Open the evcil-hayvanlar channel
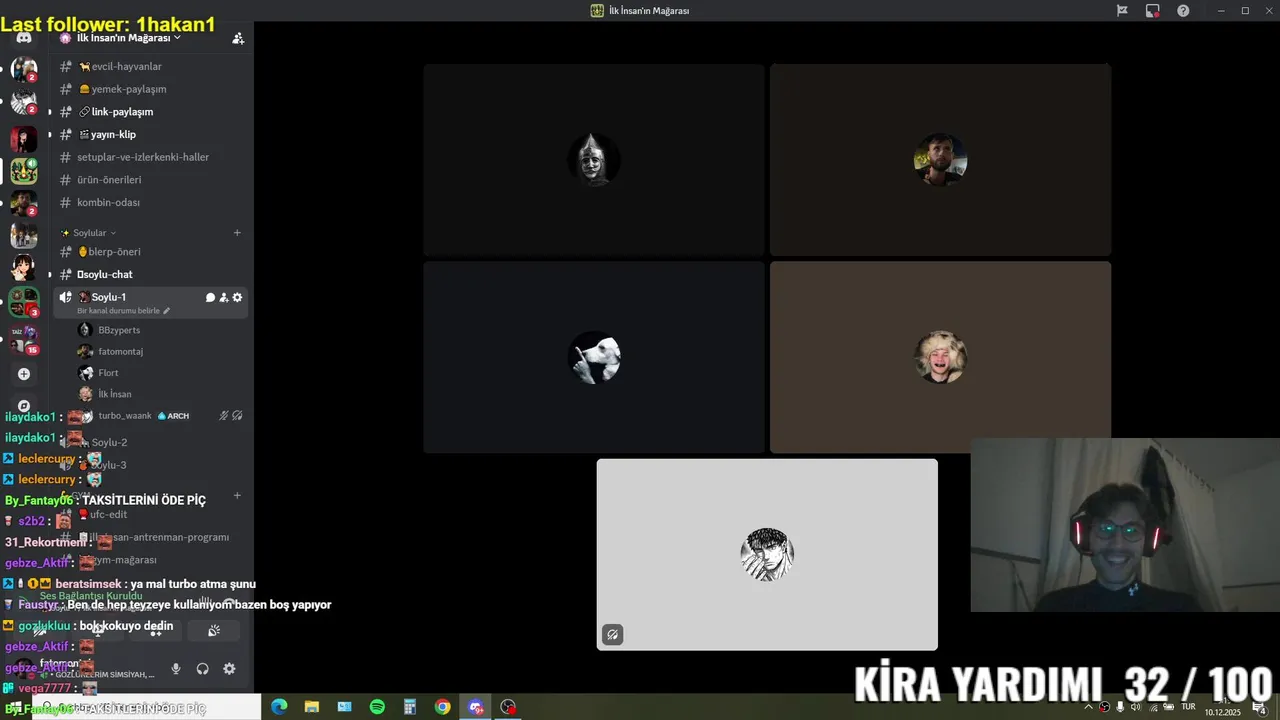The width and height of the screenshot is (1280, 720). coord(150,66)
